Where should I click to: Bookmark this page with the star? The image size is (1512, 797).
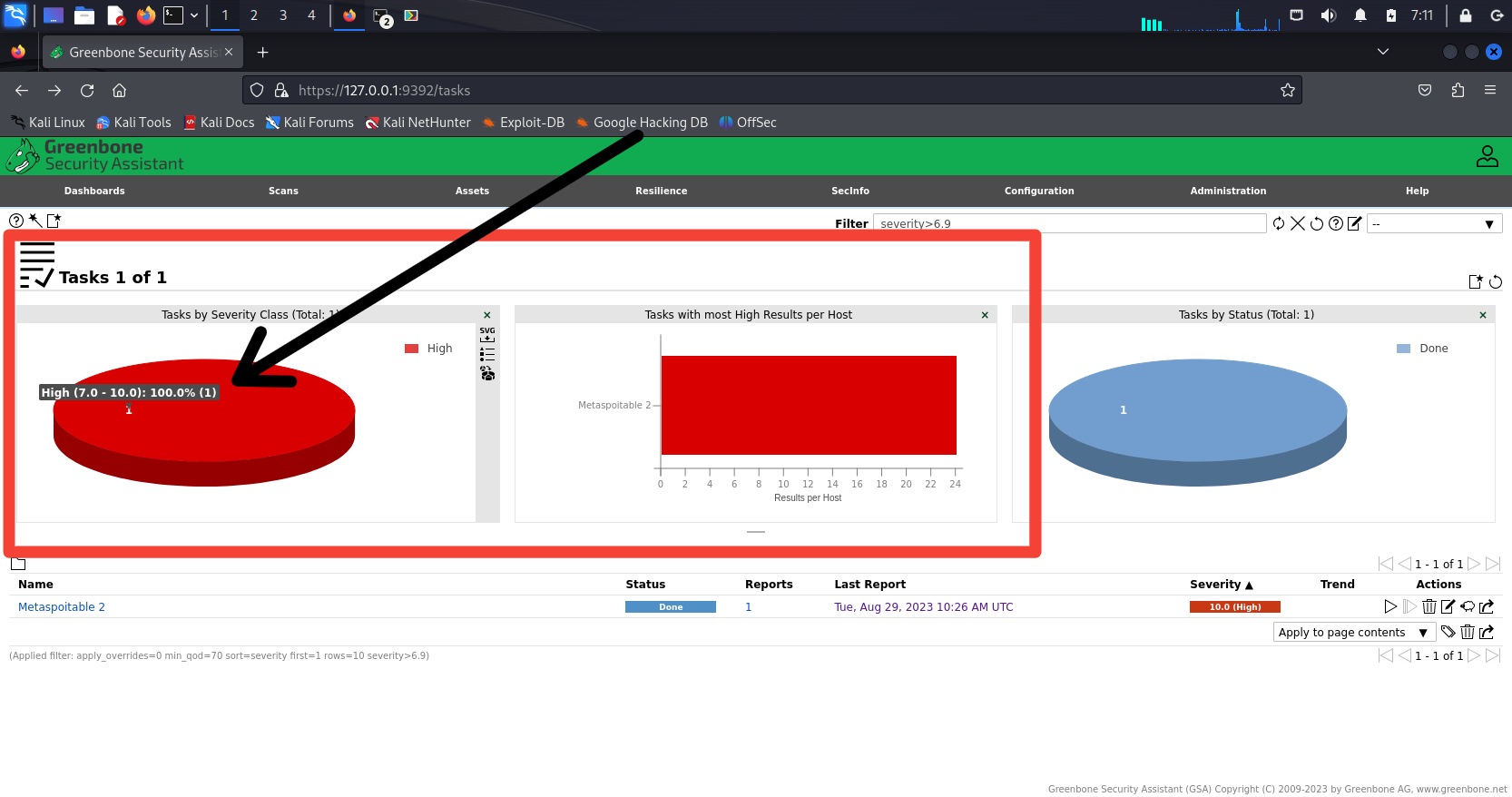pos(1287,90)
